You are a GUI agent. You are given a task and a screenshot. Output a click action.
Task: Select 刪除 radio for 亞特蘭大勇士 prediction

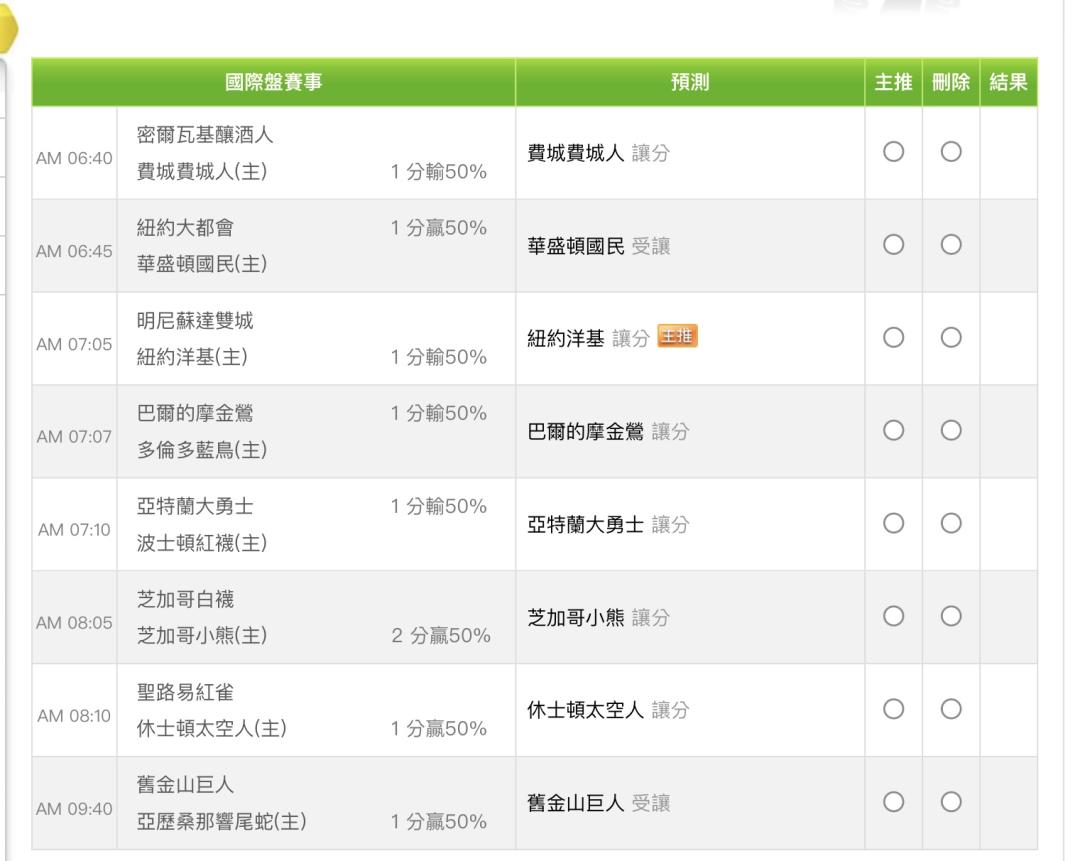(951, 523)
